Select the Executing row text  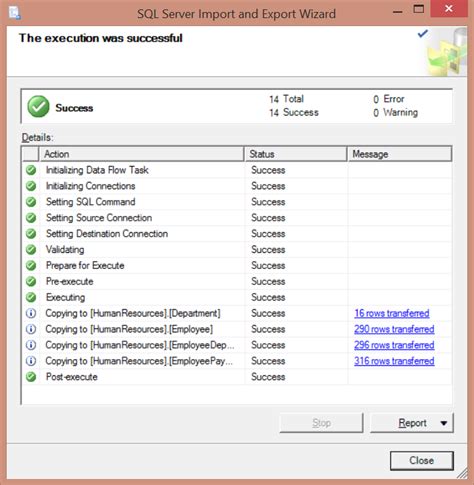tap(65, 297)
